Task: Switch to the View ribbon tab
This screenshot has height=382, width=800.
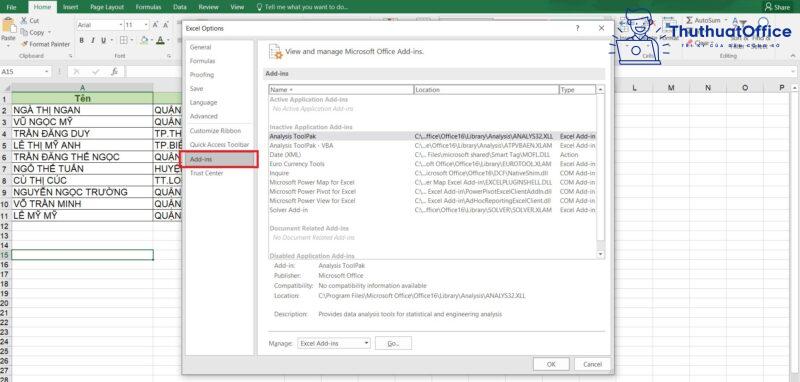Action: (x=237, y=7)
